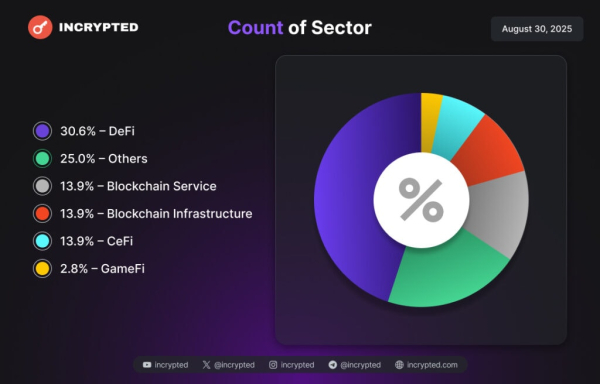Open the incrypted.com link

pos(432,365)
